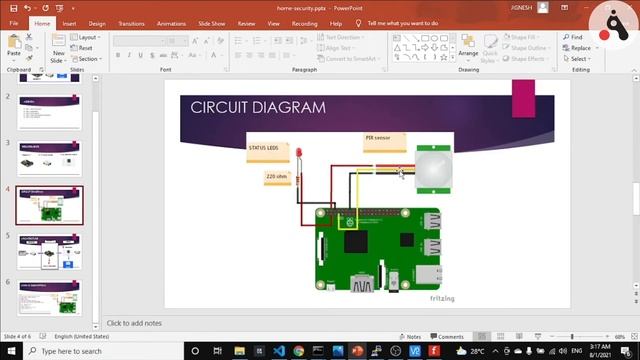
Task: Click the Tell Me lightbulb icon
Action: click(x=358, y=23)
